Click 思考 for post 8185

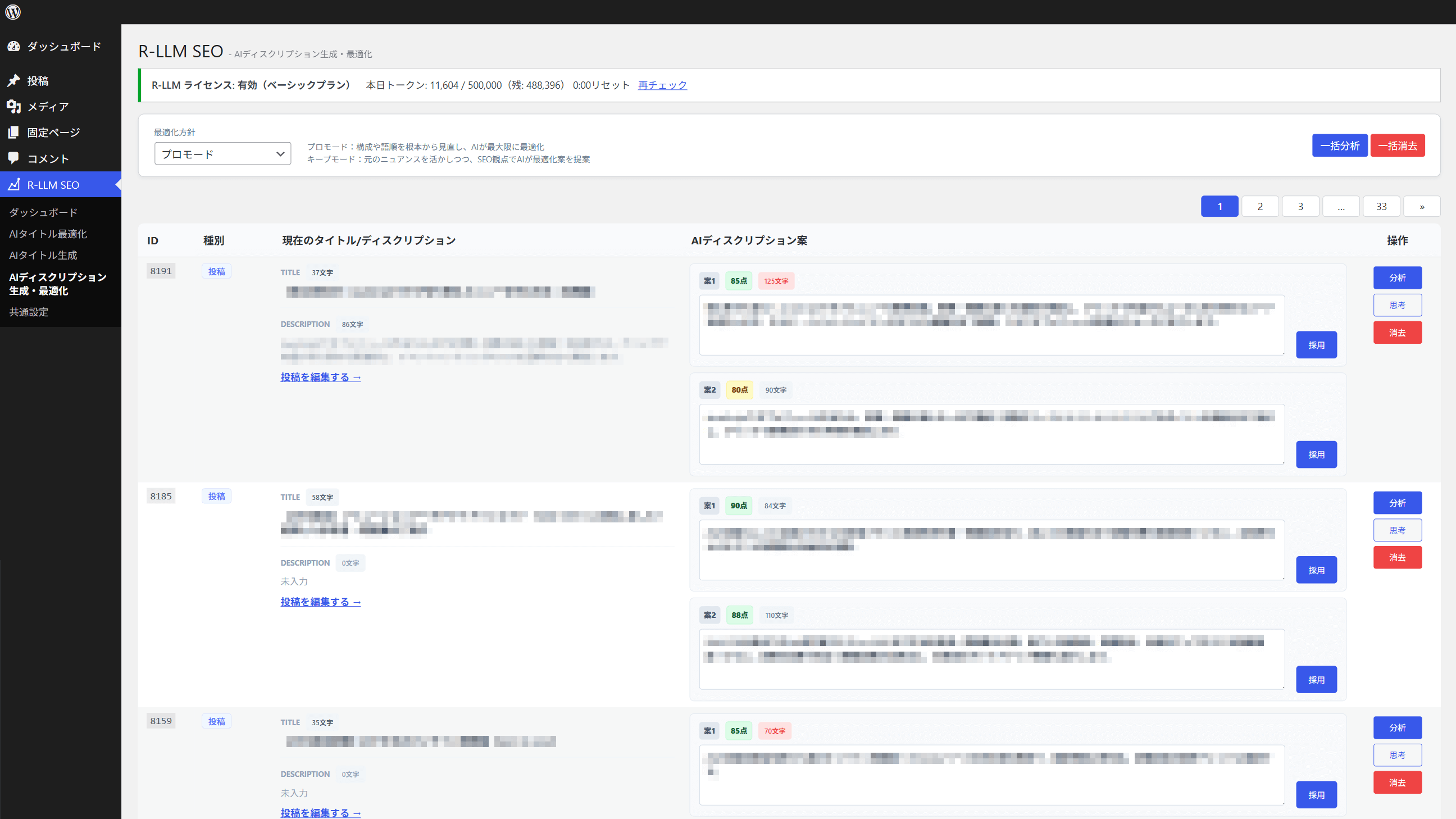(x=1397, y=530)
